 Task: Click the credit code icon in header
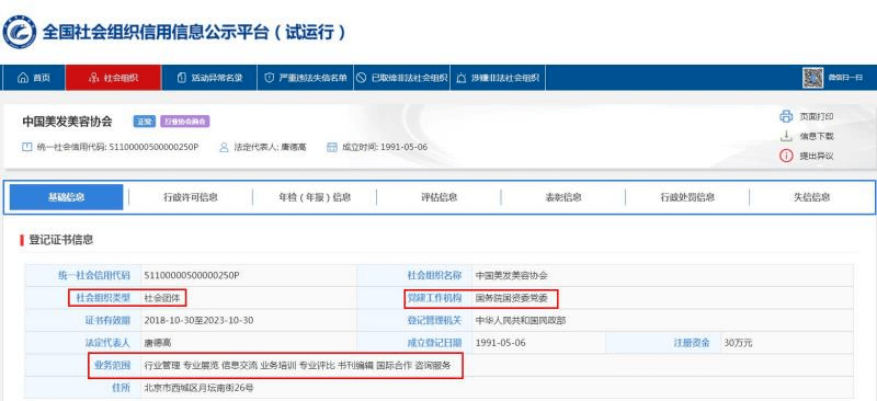point(27,148)
